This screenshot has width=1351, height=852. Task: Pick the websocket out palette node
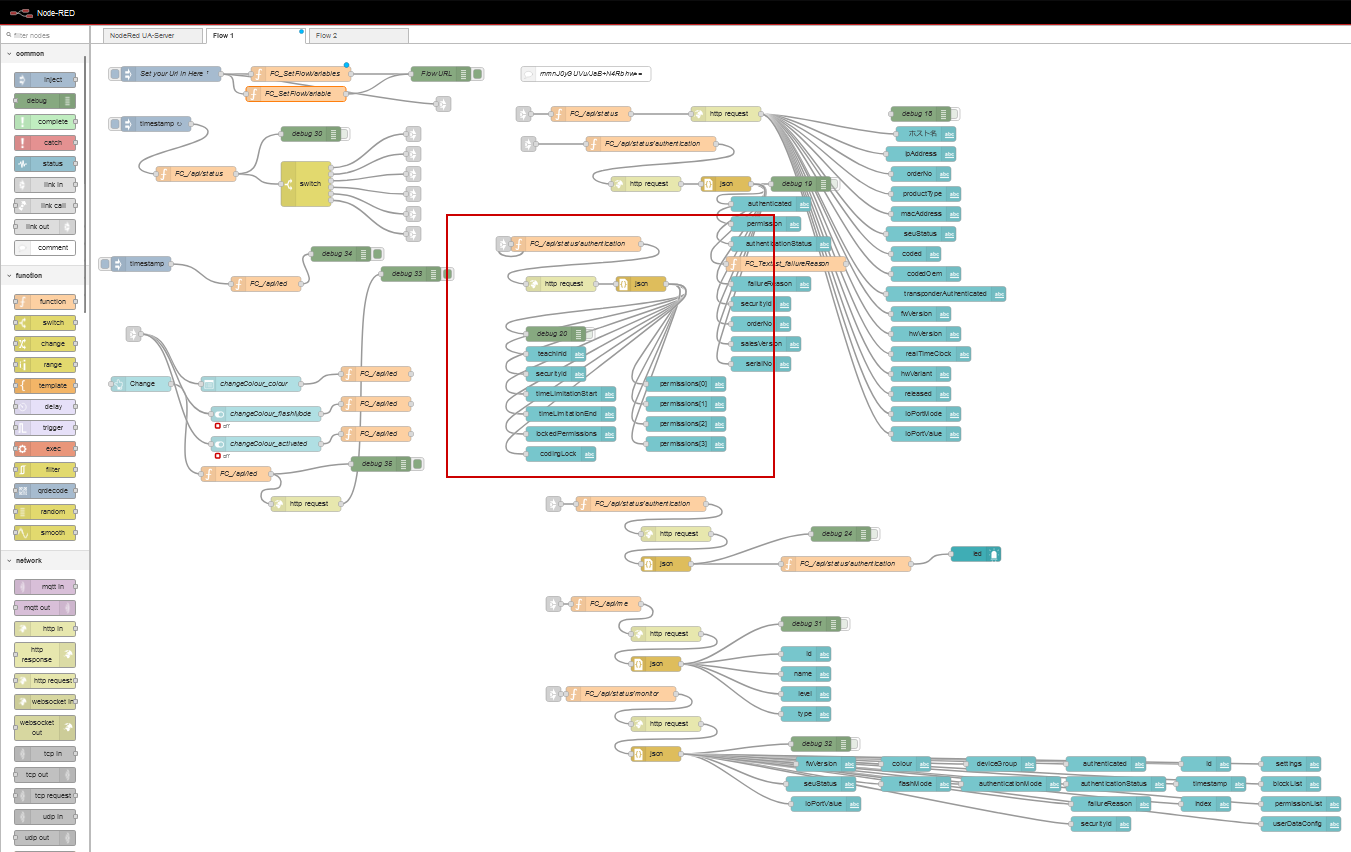pyautogui.click(x=45, y=727)
